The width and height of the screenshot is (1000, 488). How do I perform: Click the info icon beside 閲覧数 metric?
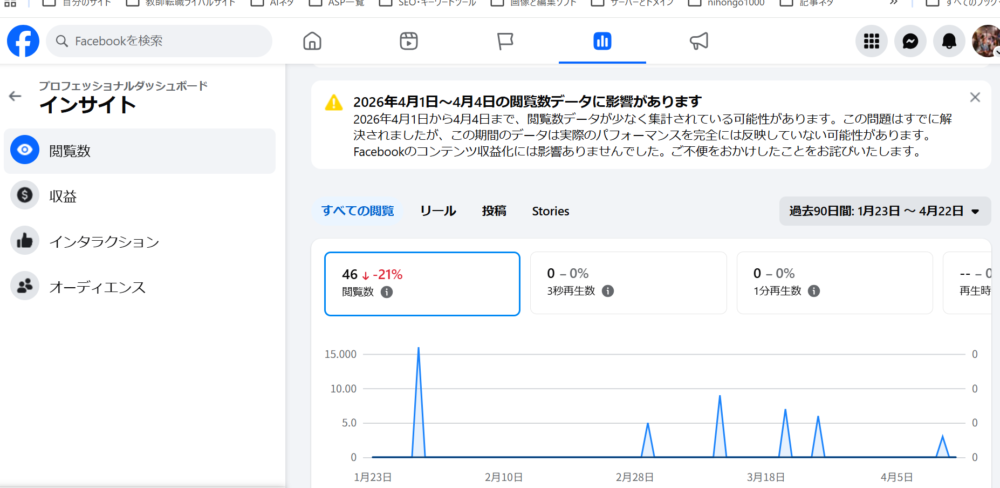[387, 292]
